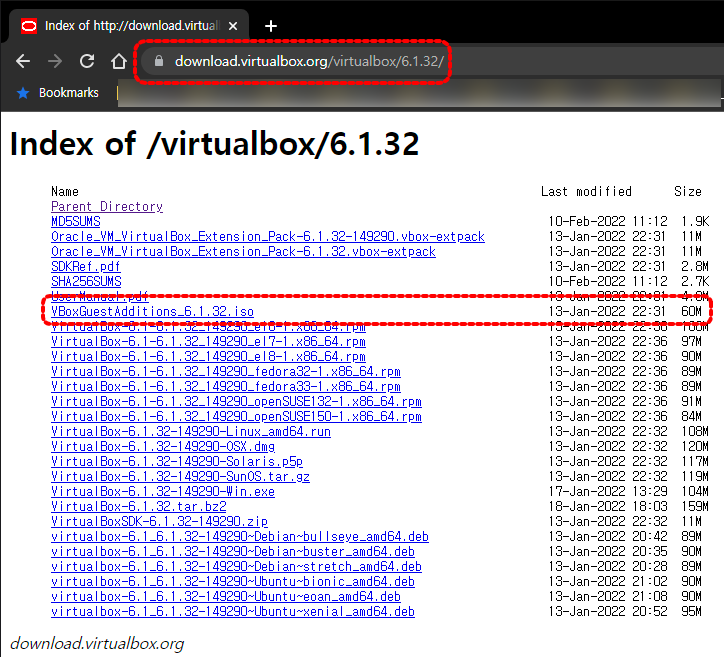Click the 'Index of /virtualbox/6.1.32' heading
Image resolution: width=724 pixels, height=657 pixels.
tap(215, 144)
